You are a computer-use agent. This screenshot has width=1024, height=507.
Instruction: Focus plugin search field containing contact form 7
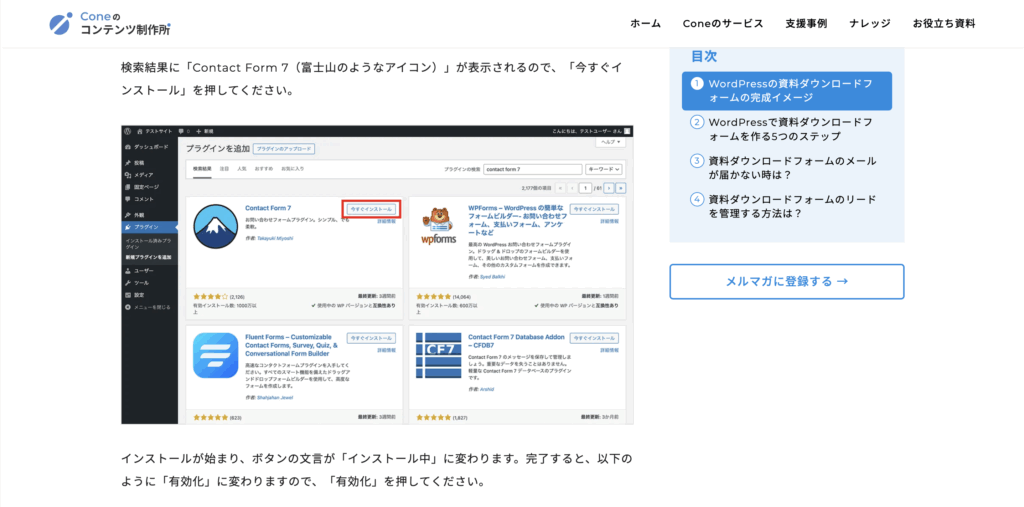coord(533,169)
